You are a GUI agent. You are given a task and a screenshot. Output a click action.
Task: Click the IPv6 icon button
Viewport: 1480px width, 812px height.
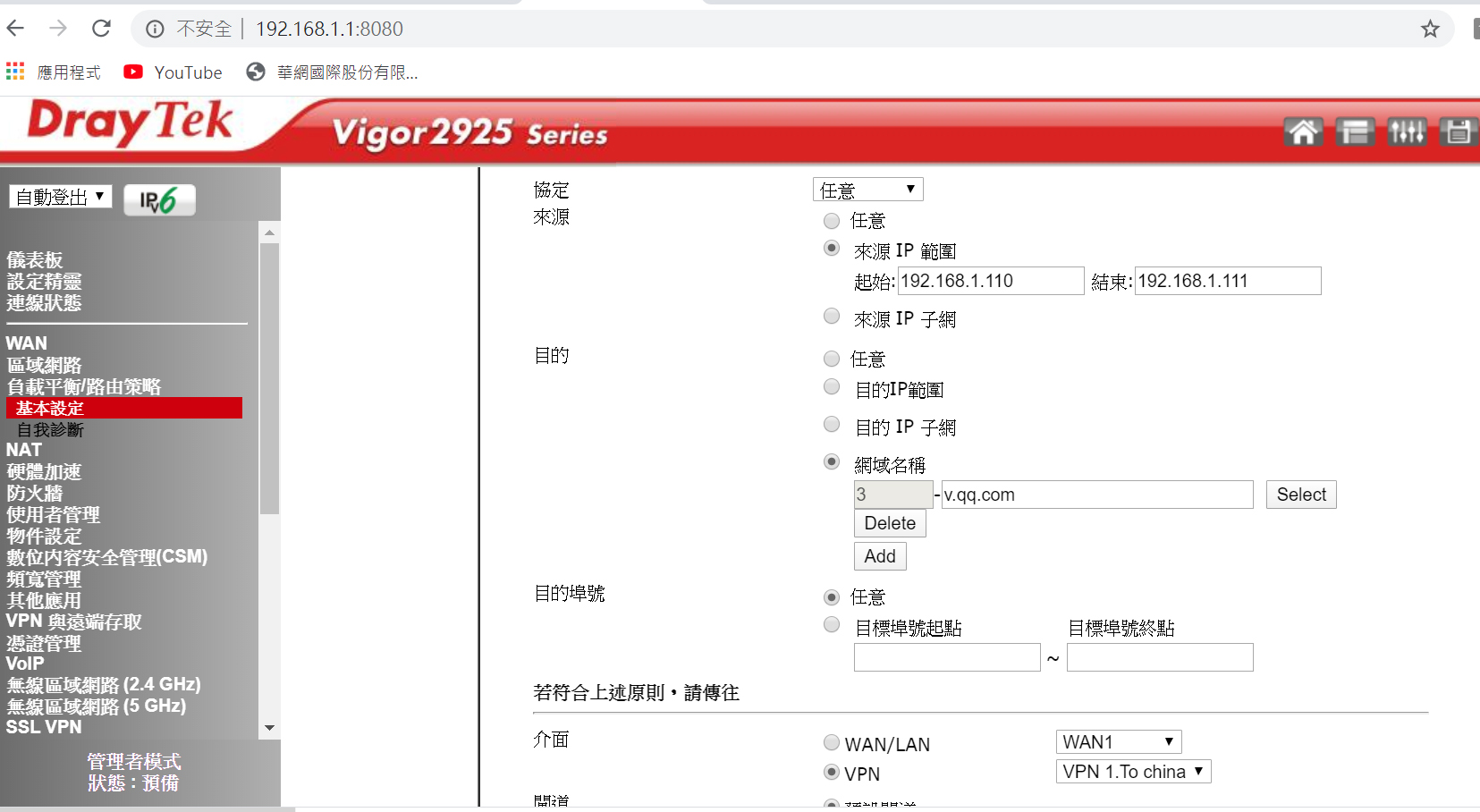point(159,199)
